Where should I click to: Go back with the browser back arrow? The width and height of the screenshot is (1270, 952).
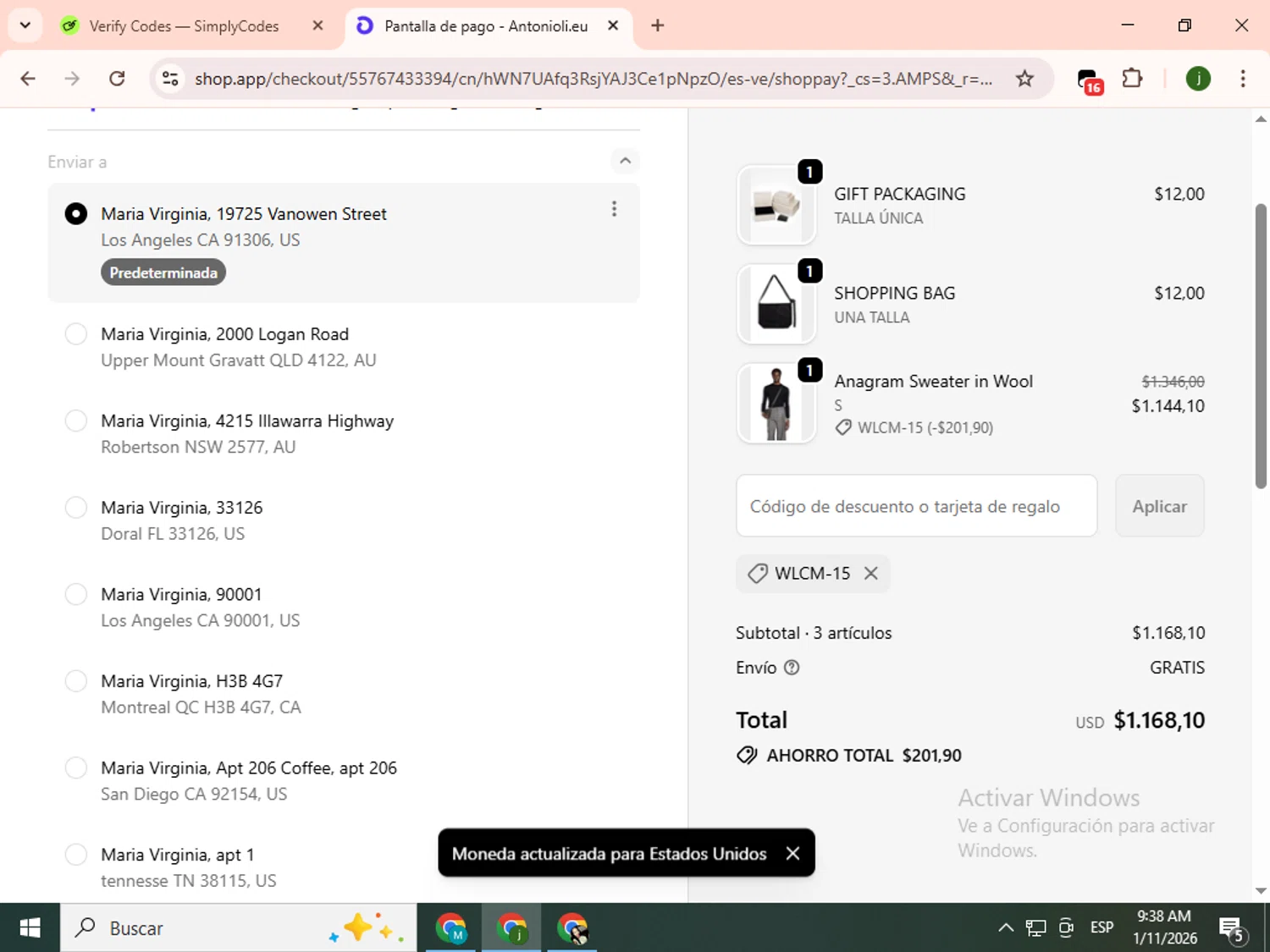click(28, 79)
